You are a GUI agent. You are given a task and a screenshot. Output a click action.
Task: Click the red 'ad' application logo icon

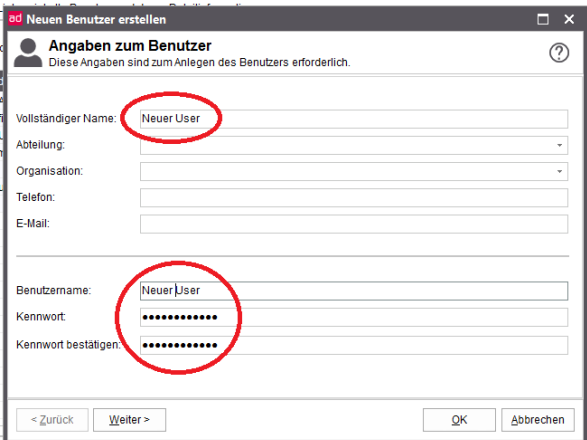15,18
